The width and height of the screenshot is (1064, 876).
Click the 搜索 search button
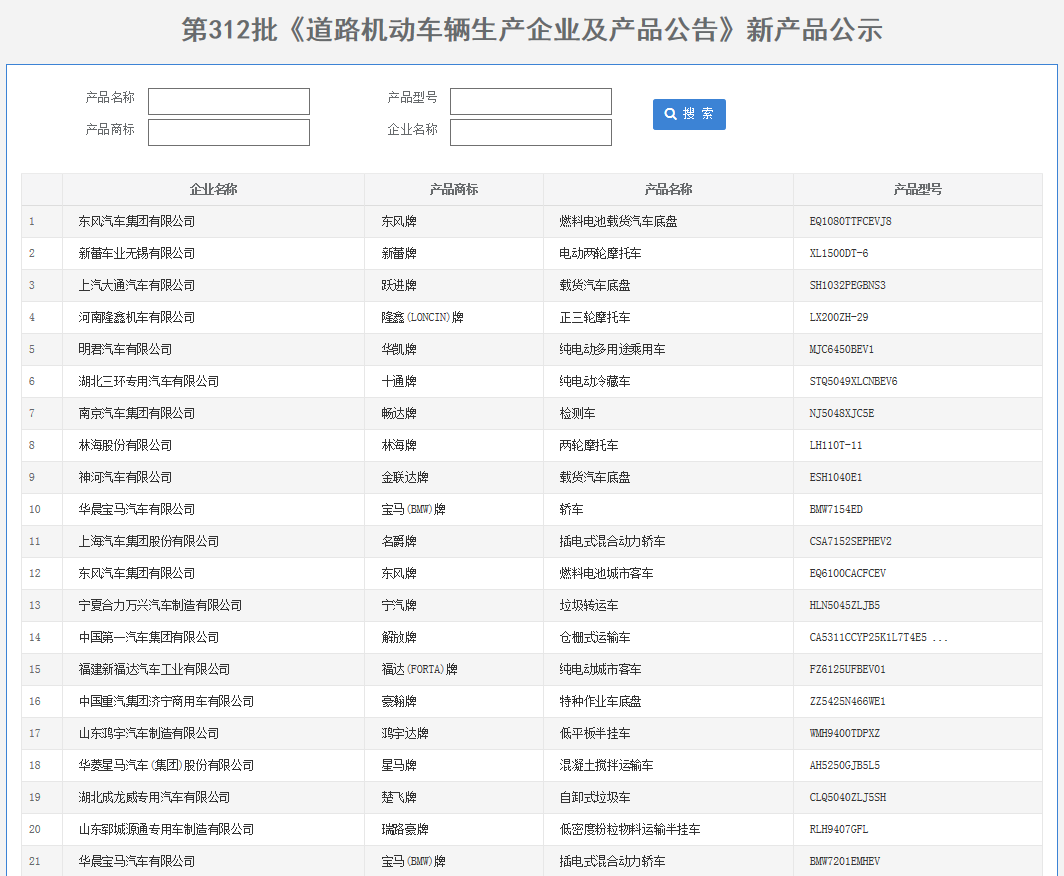click(x=689, y=114)
